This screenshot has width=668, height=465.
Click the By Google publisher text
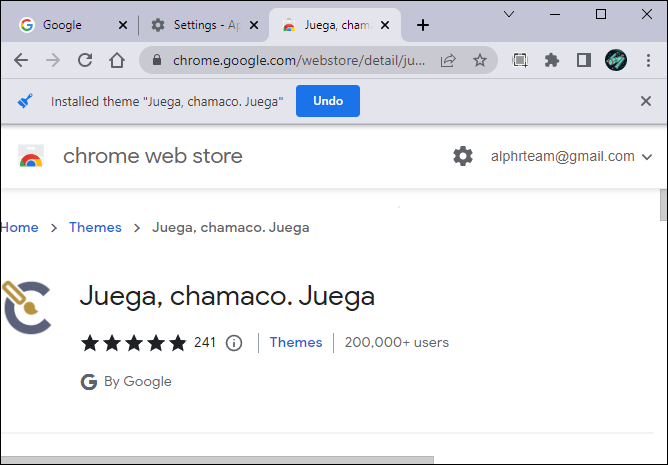tap(138, 381)
